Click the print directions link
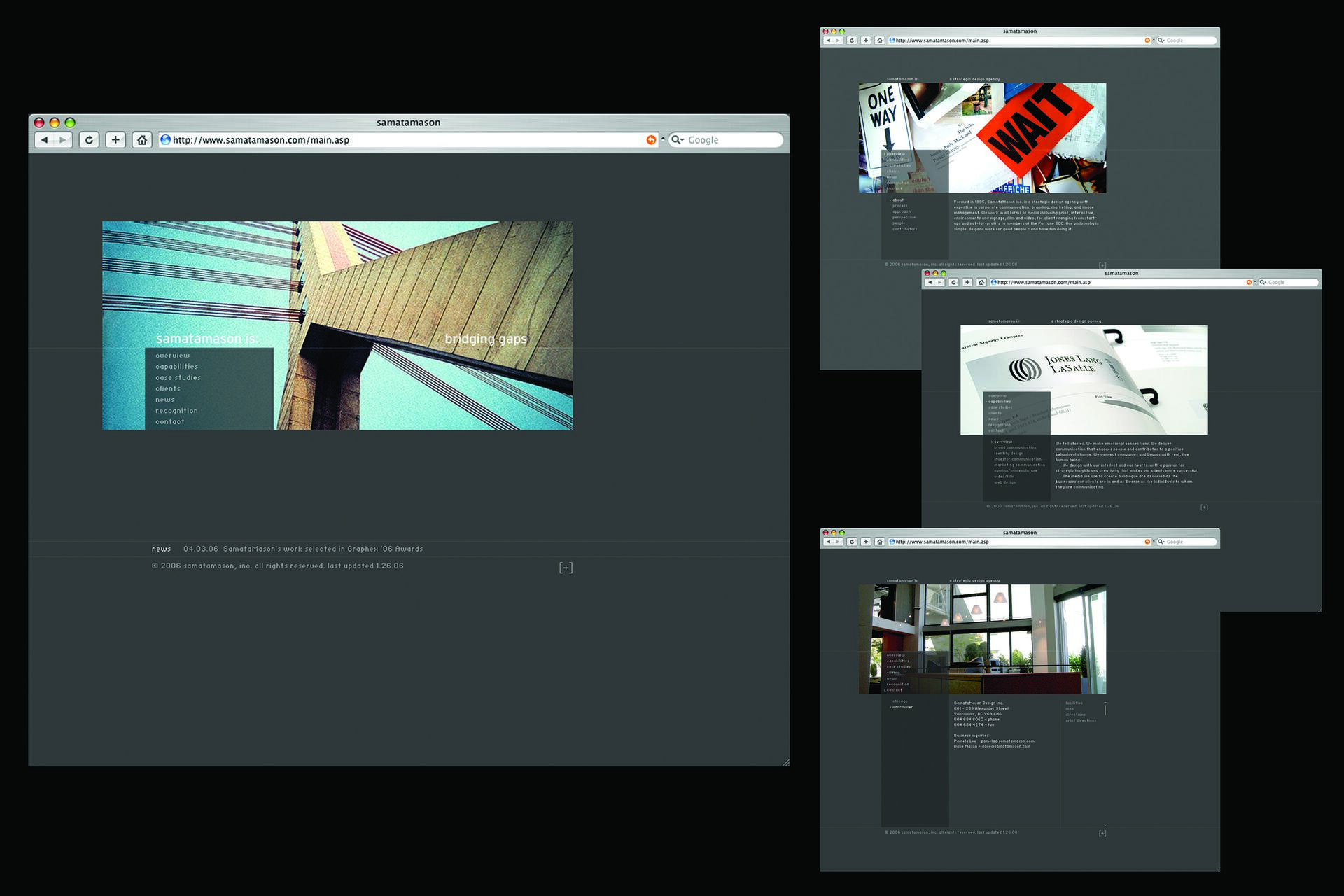This screenshot has height=896, width=1344. click(x=1080, y=720)
